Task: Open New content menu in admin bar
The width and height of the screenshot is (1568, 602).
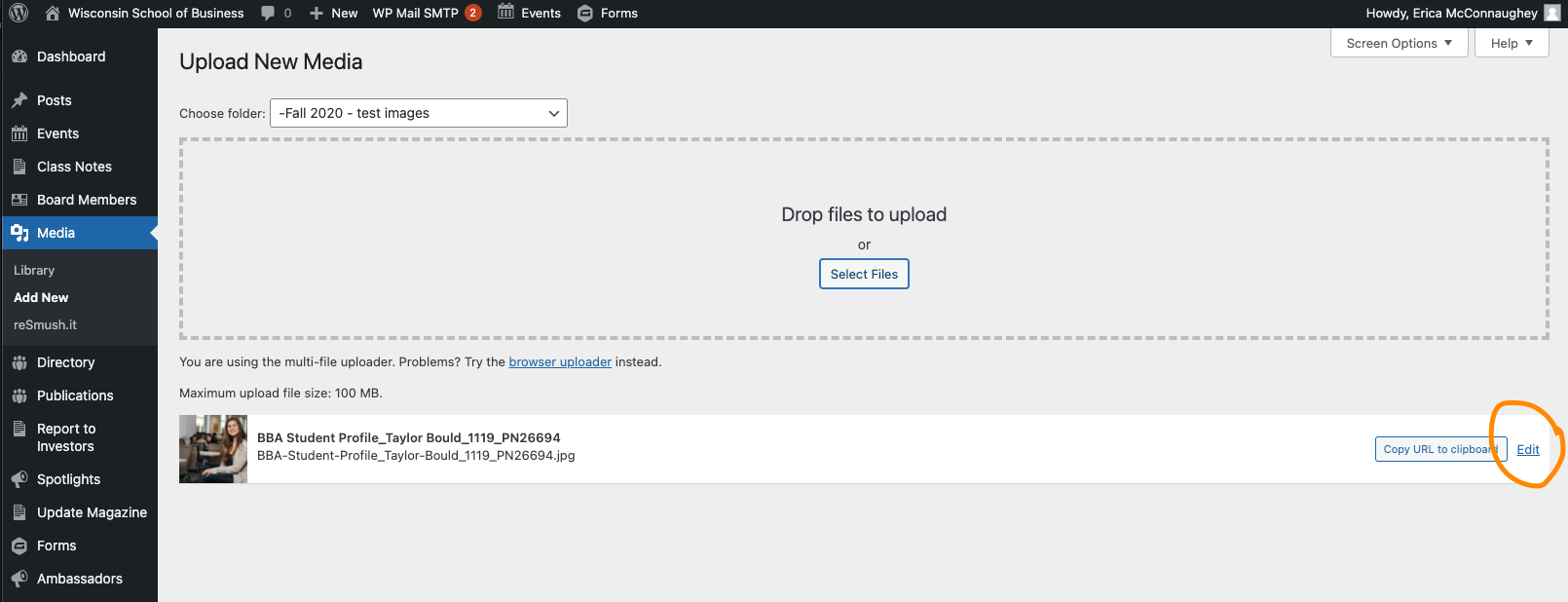Action: pos(333,14)
